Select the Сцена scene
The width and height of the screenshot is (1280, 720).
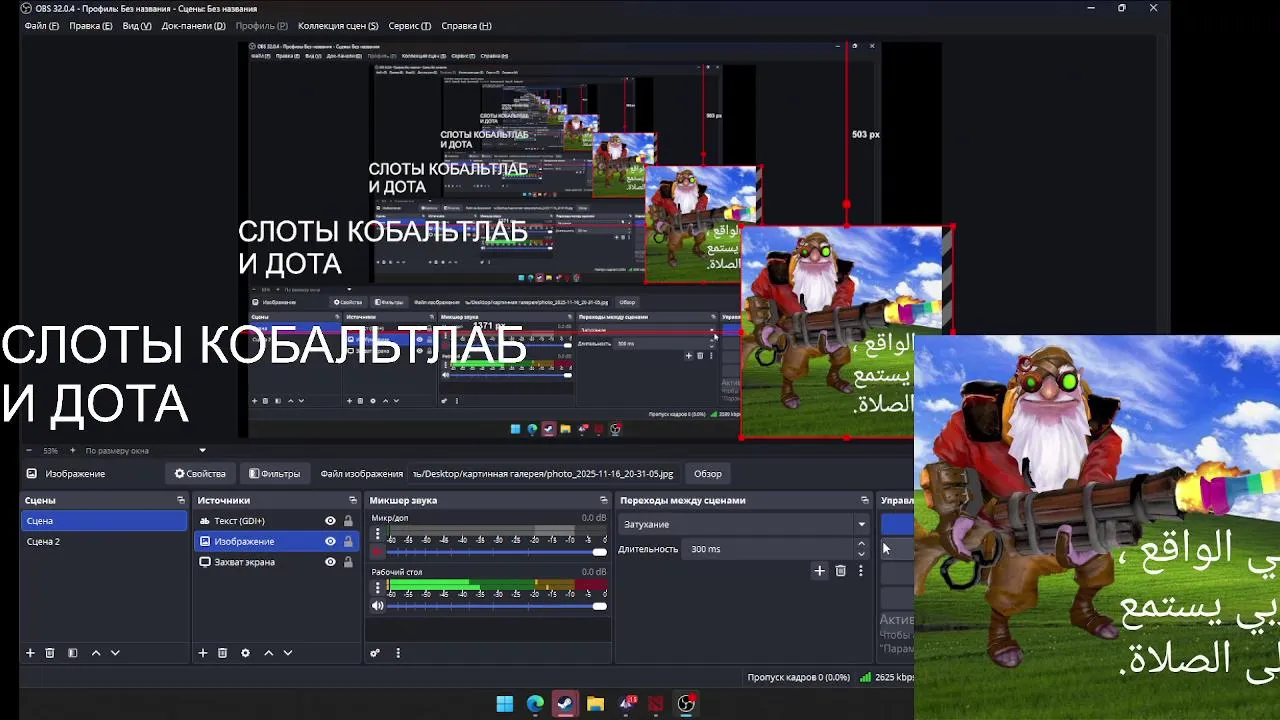coord(104,521)
